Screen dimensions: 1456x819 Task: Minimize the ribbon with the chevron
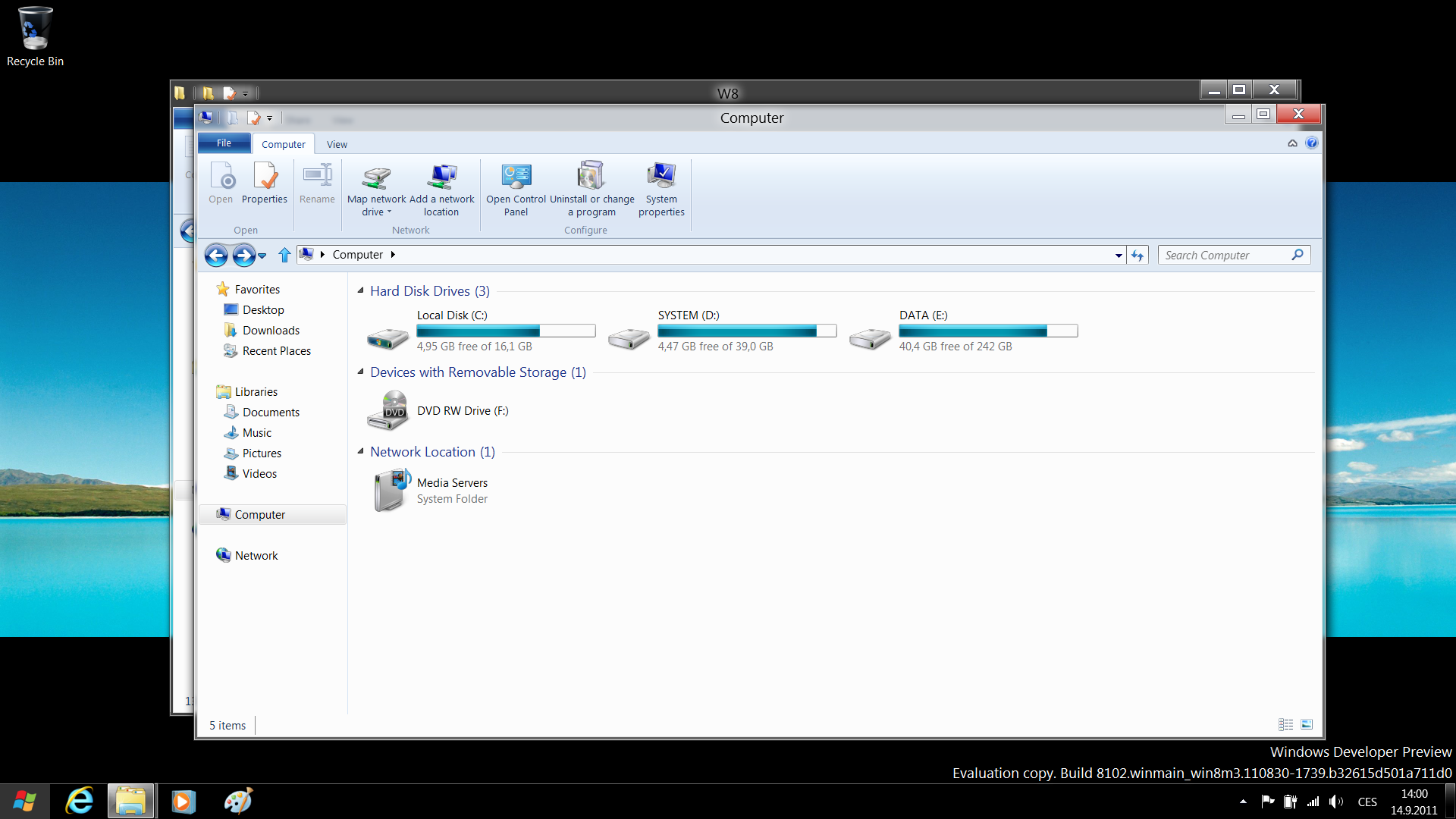click(1292, 143)
